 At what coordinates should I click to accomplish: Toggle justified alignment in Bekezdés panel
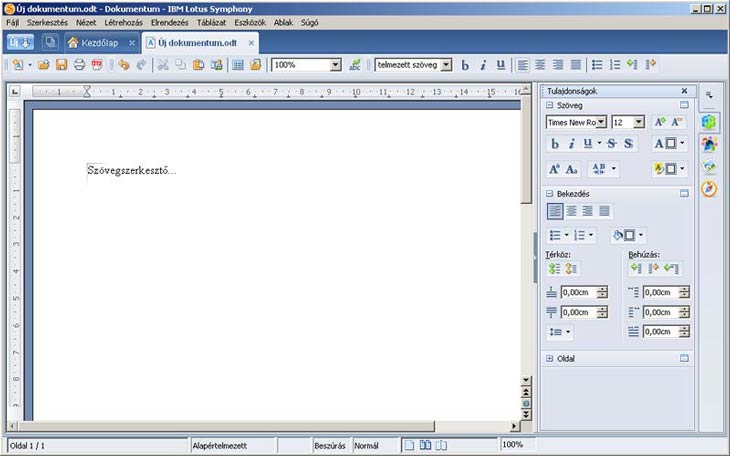click(x=605, y=211)
